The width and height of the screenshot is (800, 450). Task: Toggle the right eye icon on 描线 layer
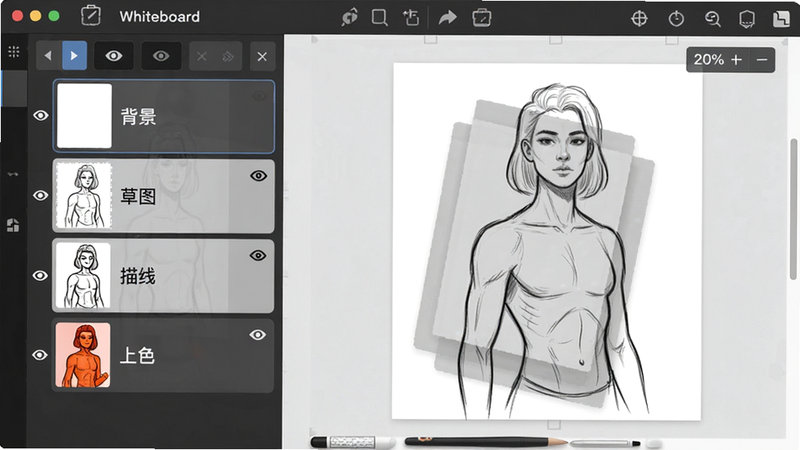coord(258,256)
